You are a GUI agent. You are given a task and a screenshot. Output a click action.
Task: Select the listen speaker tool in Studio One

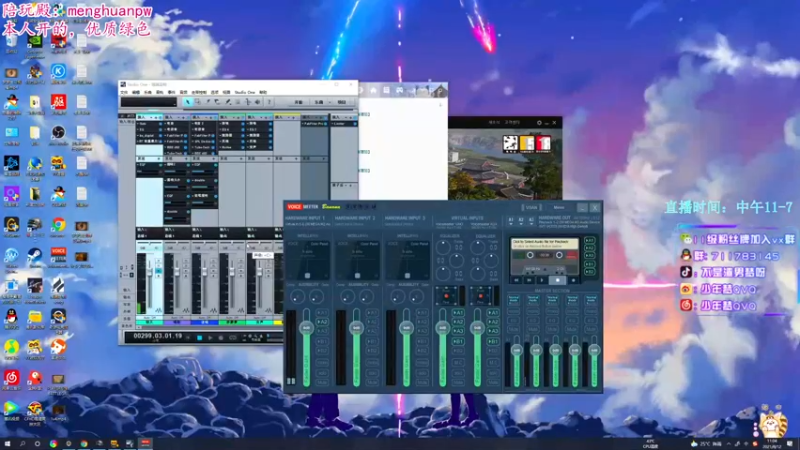(x=258, y=102)
